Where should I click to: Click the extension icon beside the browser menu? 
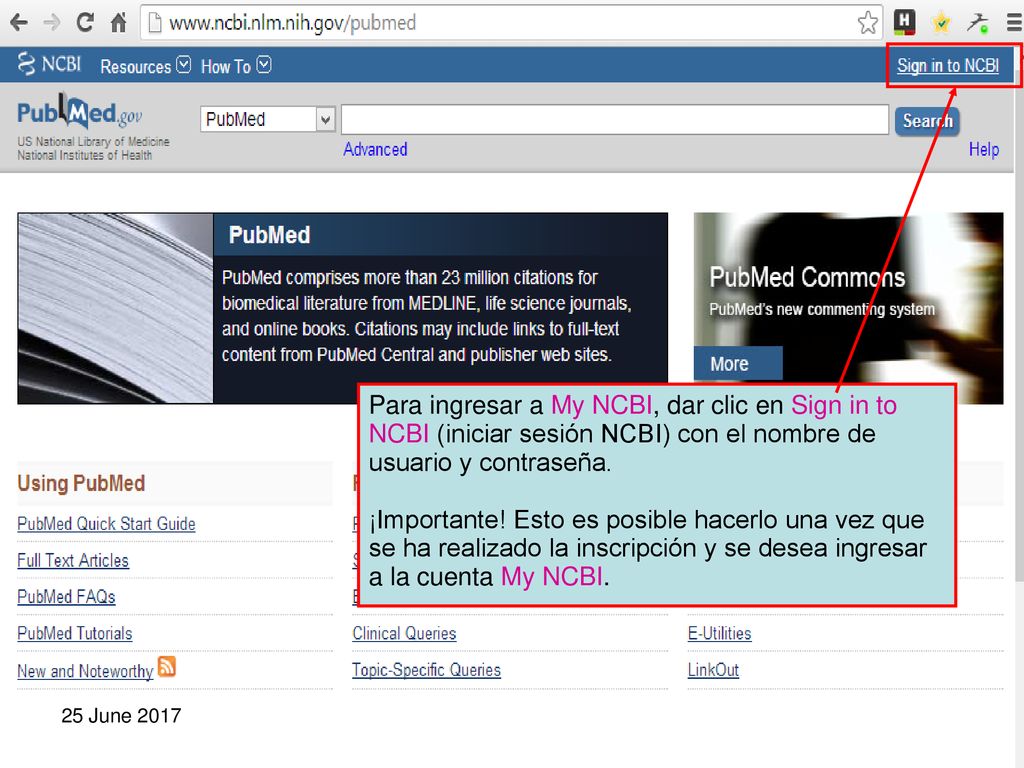[978, 23]
